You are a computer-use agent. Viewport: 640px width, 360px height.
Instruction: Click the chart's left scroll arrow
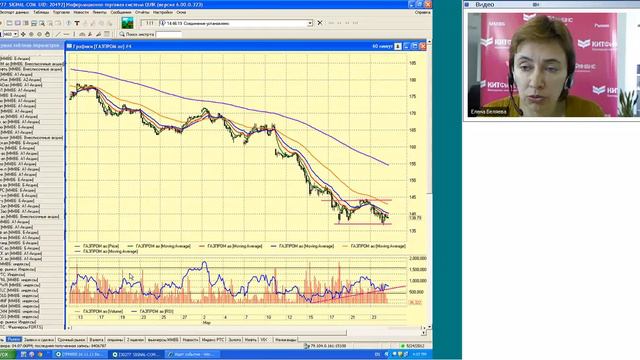[69, 327]
